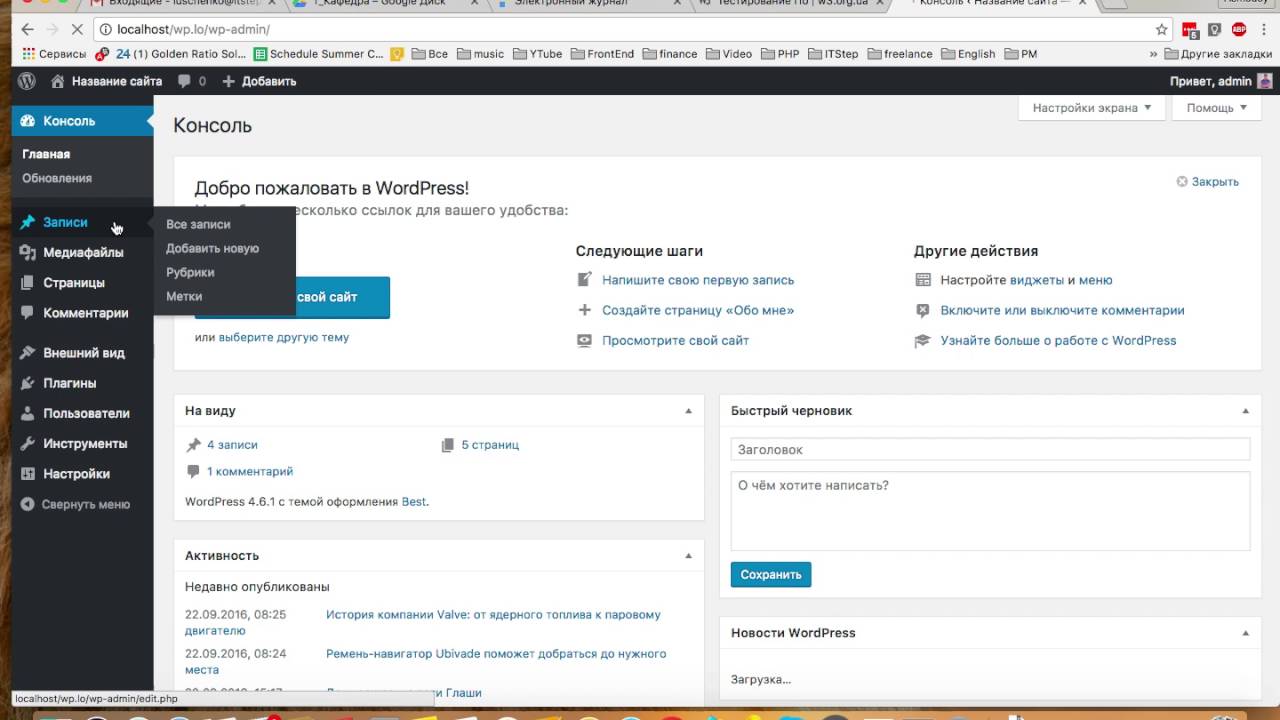1280x720 pixels.
Task: Click the WordPress logo in admin bar
Action: (27, 81)
